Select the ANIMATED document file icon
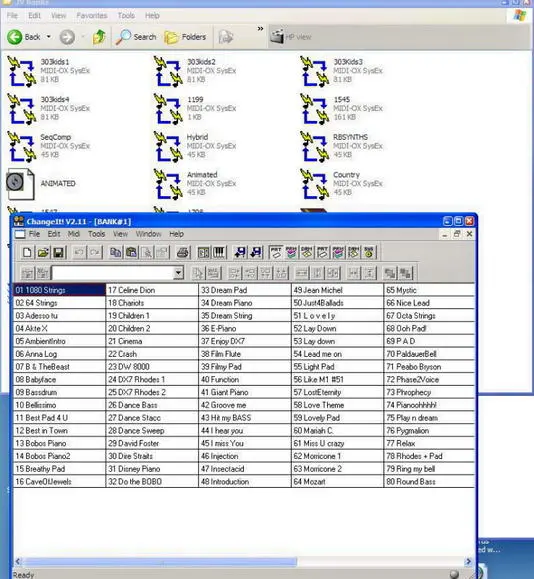This screenshot has height=579, width=534. [x=20, y=184]
